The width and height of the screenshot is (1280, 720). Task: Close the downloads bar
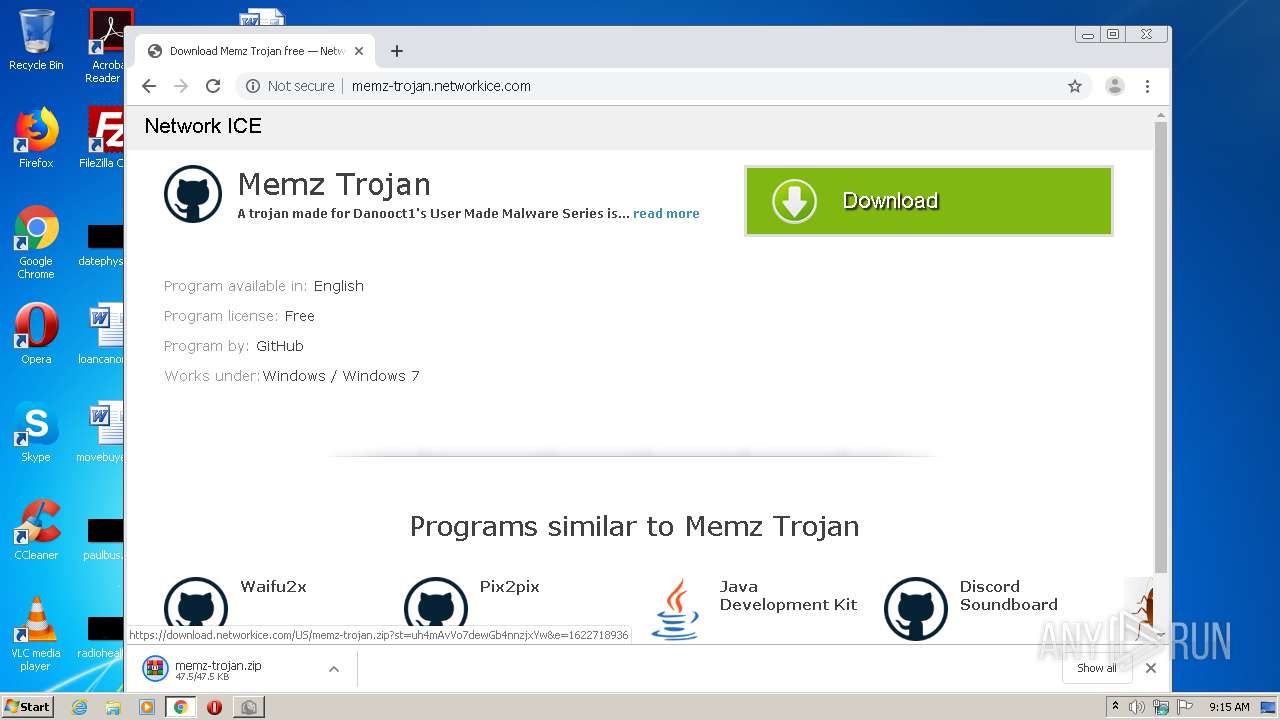(x=1151, y=668)
